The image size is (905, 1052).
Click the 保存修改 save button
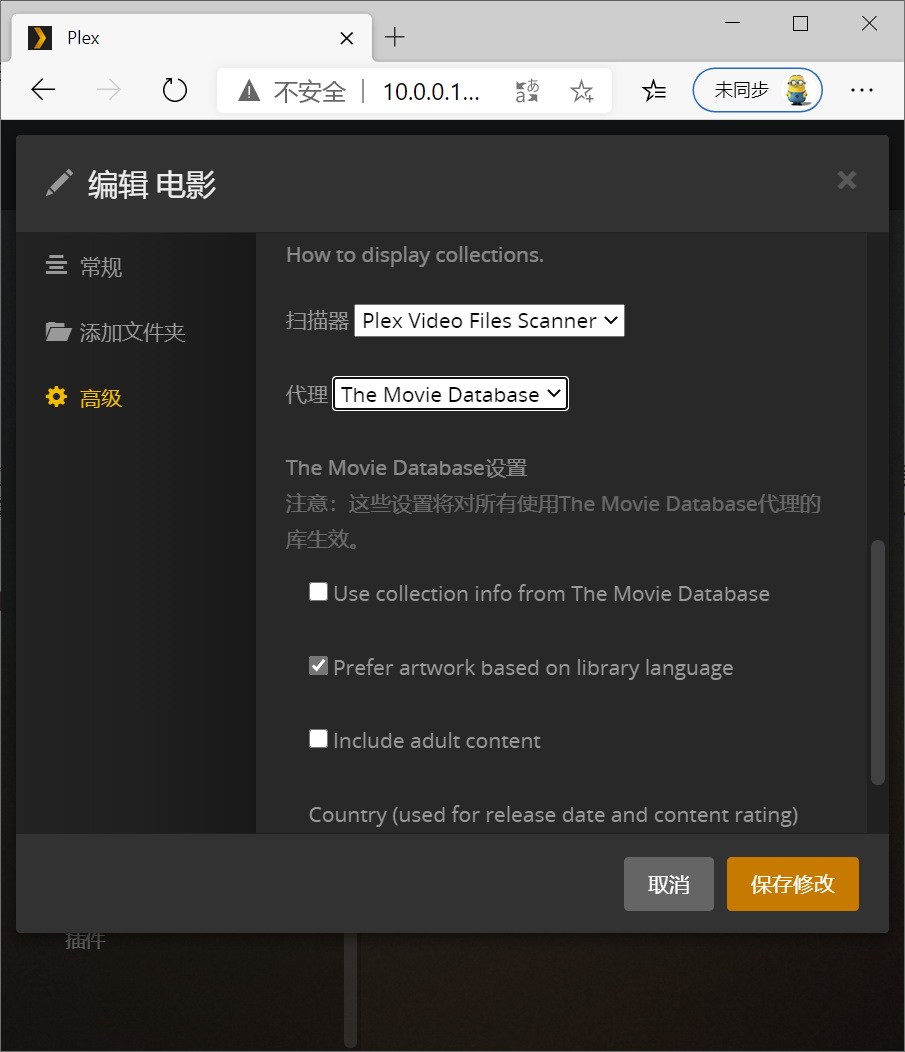click(792, 884)
